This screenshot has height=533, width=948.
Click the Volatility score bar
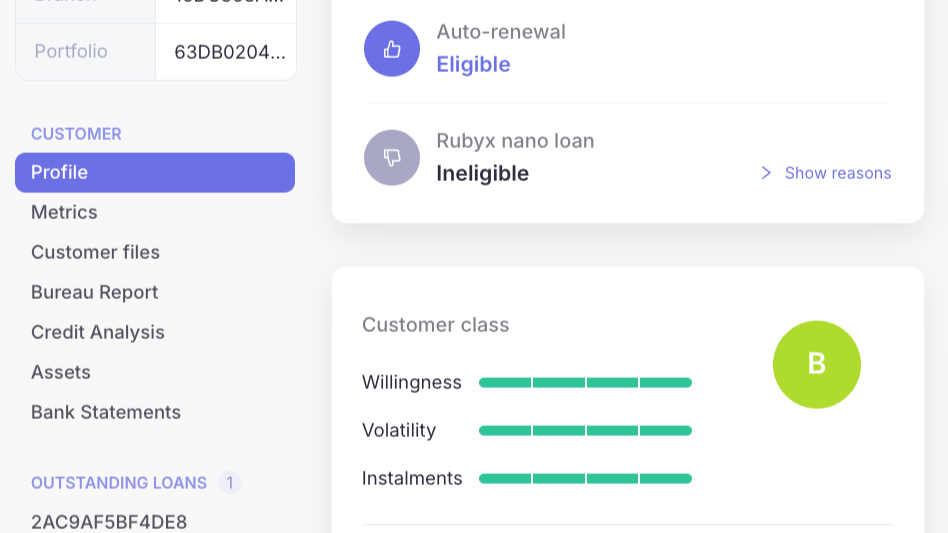[x=585, y=431]
